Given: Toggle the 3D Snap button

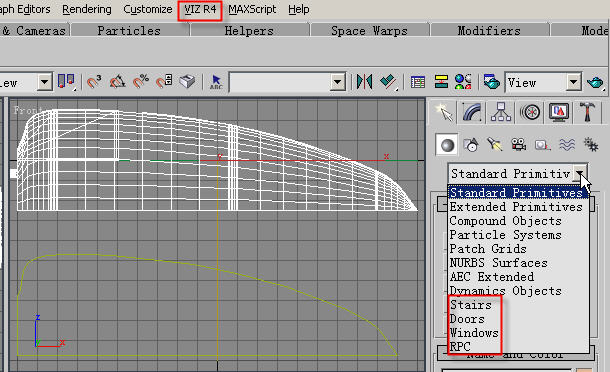Looking at the screenshot, I should (x=94, y=82).
